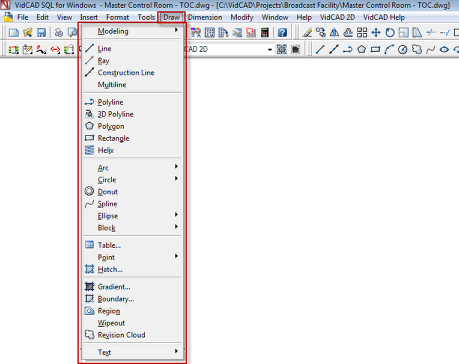Select the Array tool icon
The width and height of the screenshot is (459, 364).
click(x=362, y=32)
